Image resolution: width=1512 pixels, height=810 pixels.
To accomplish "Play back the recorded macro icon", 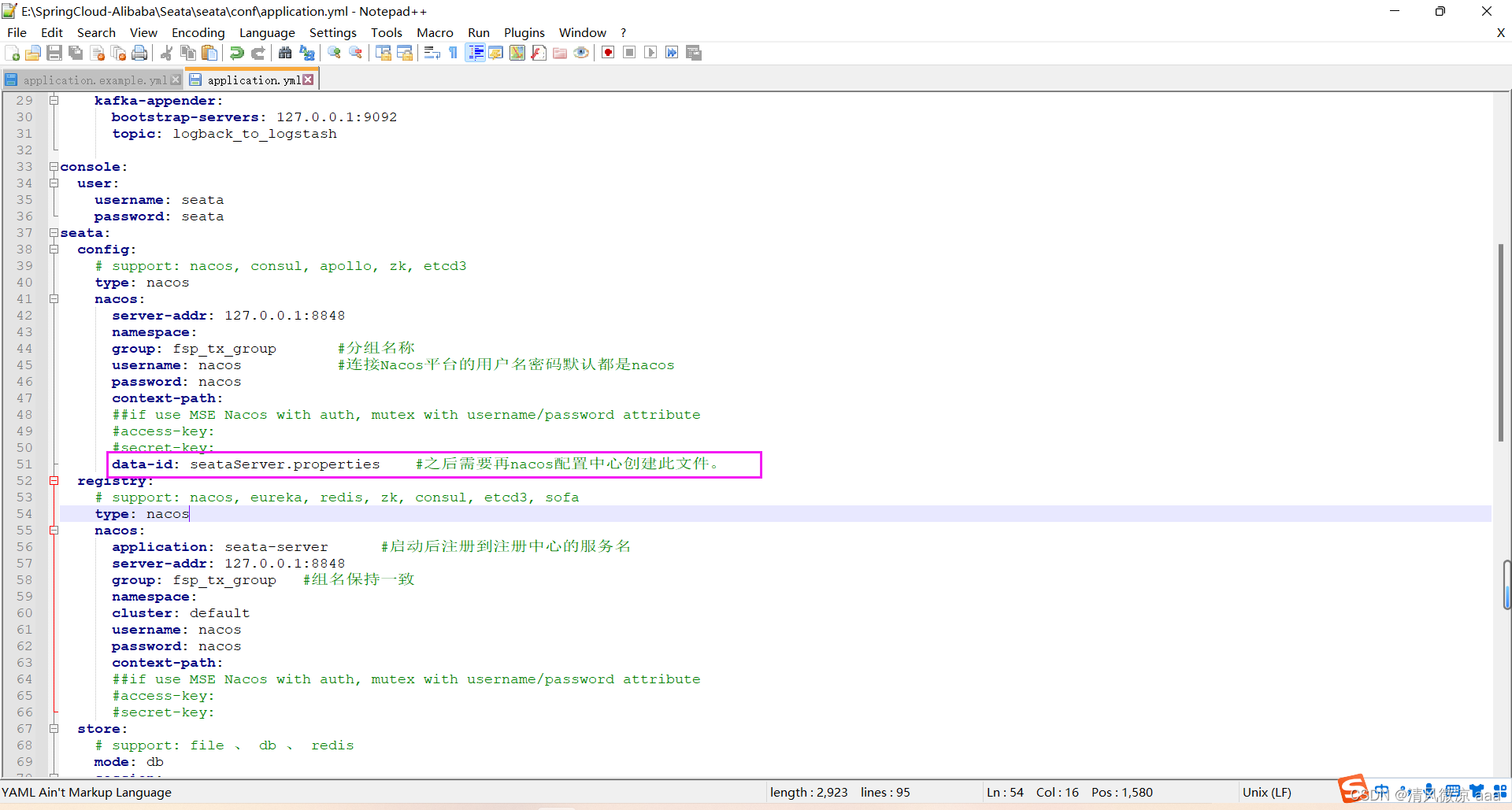I will pos(650,53).
